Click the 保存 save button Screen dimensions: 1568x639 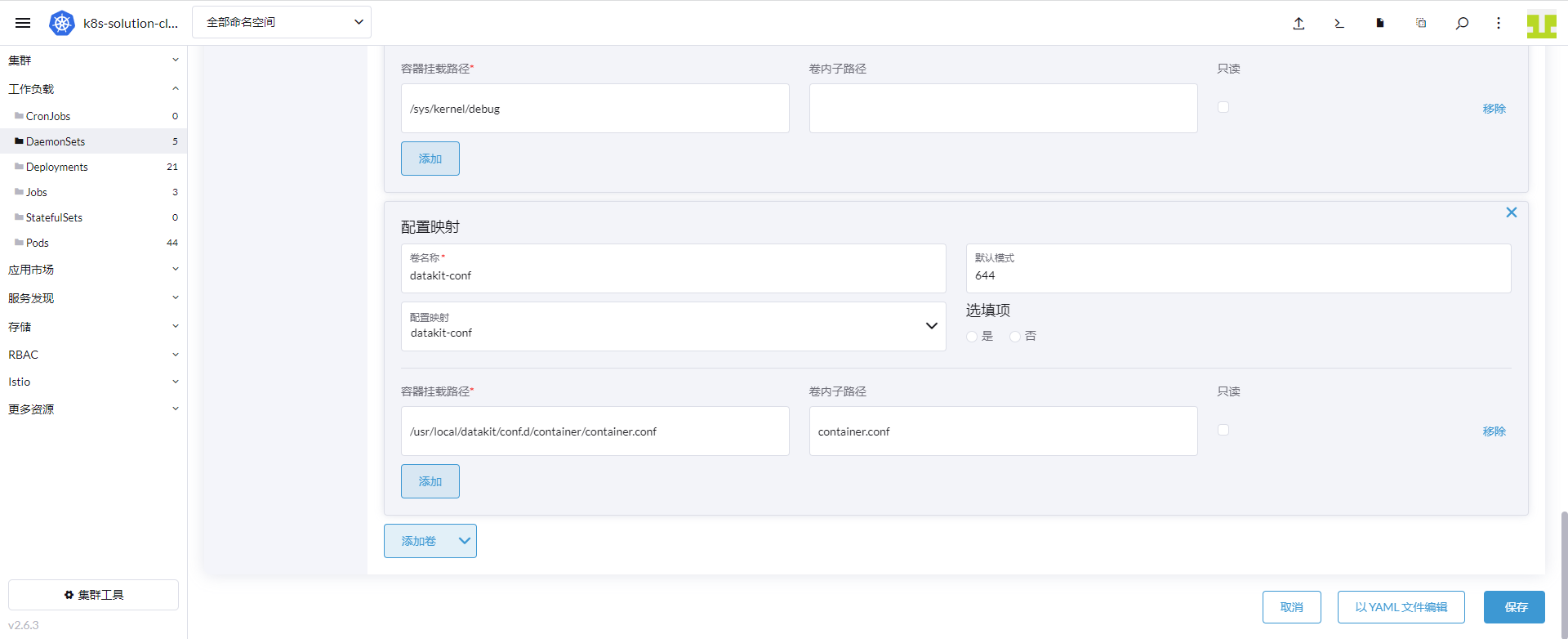1514,607
